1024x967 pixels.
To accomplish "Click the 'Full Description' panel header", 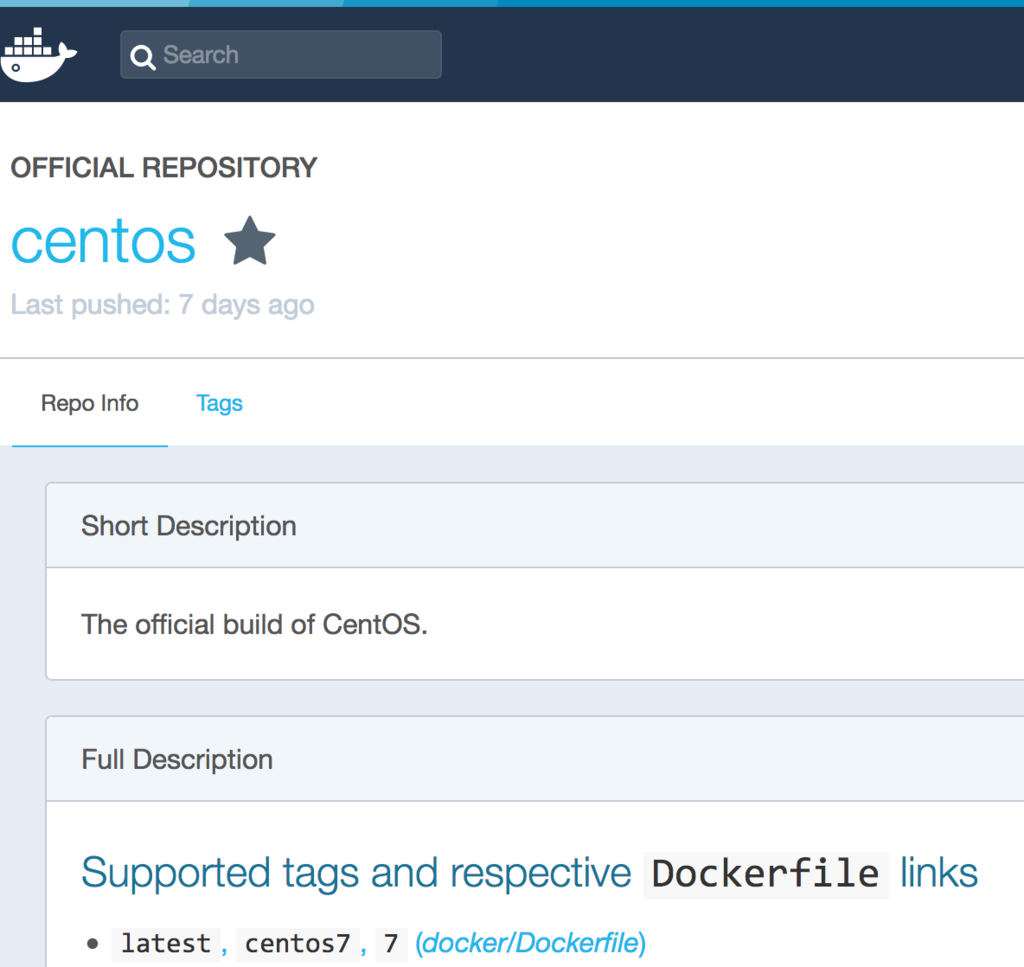I will (x=535, y=759).
